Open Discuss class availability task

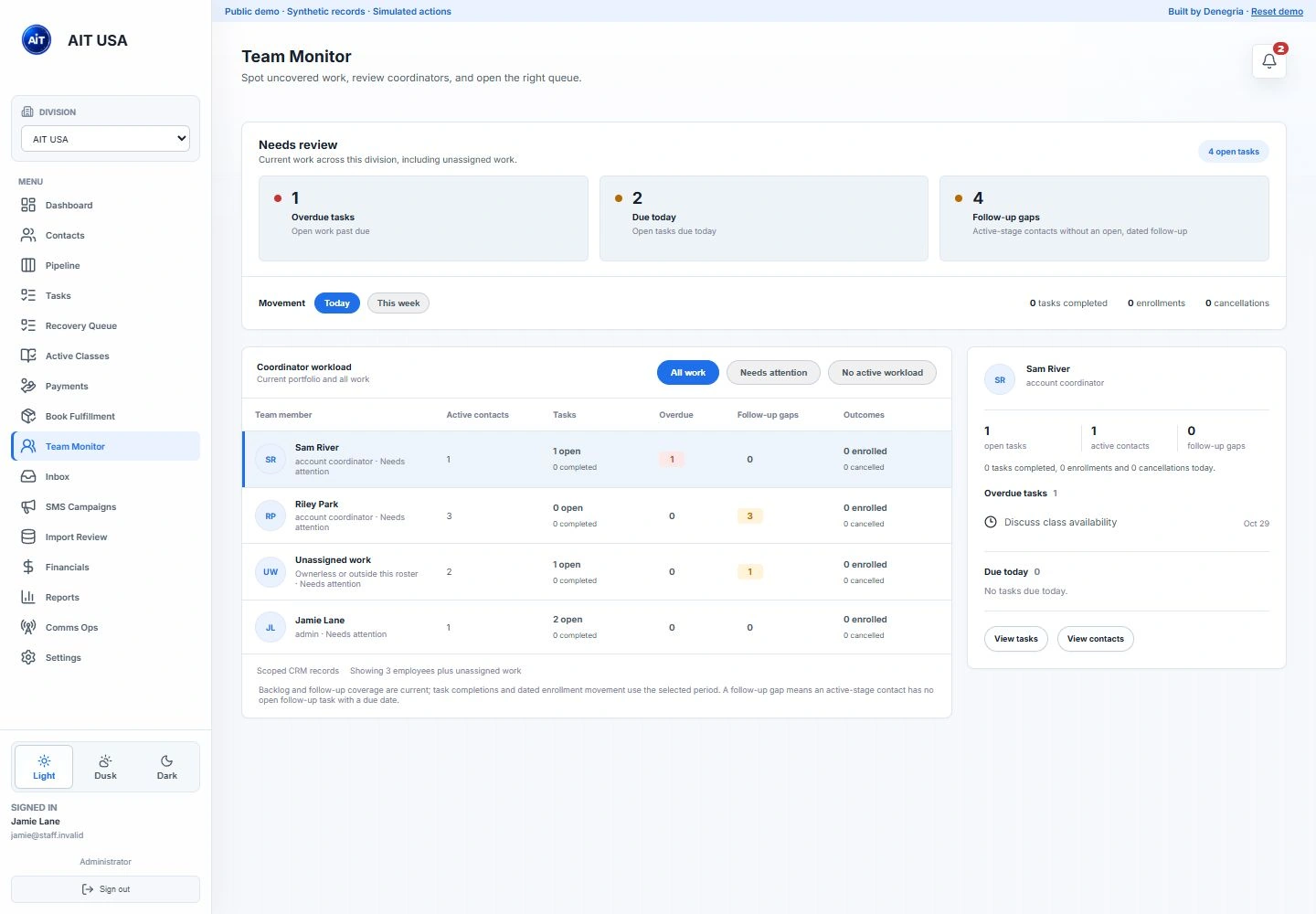point(1127,523)
